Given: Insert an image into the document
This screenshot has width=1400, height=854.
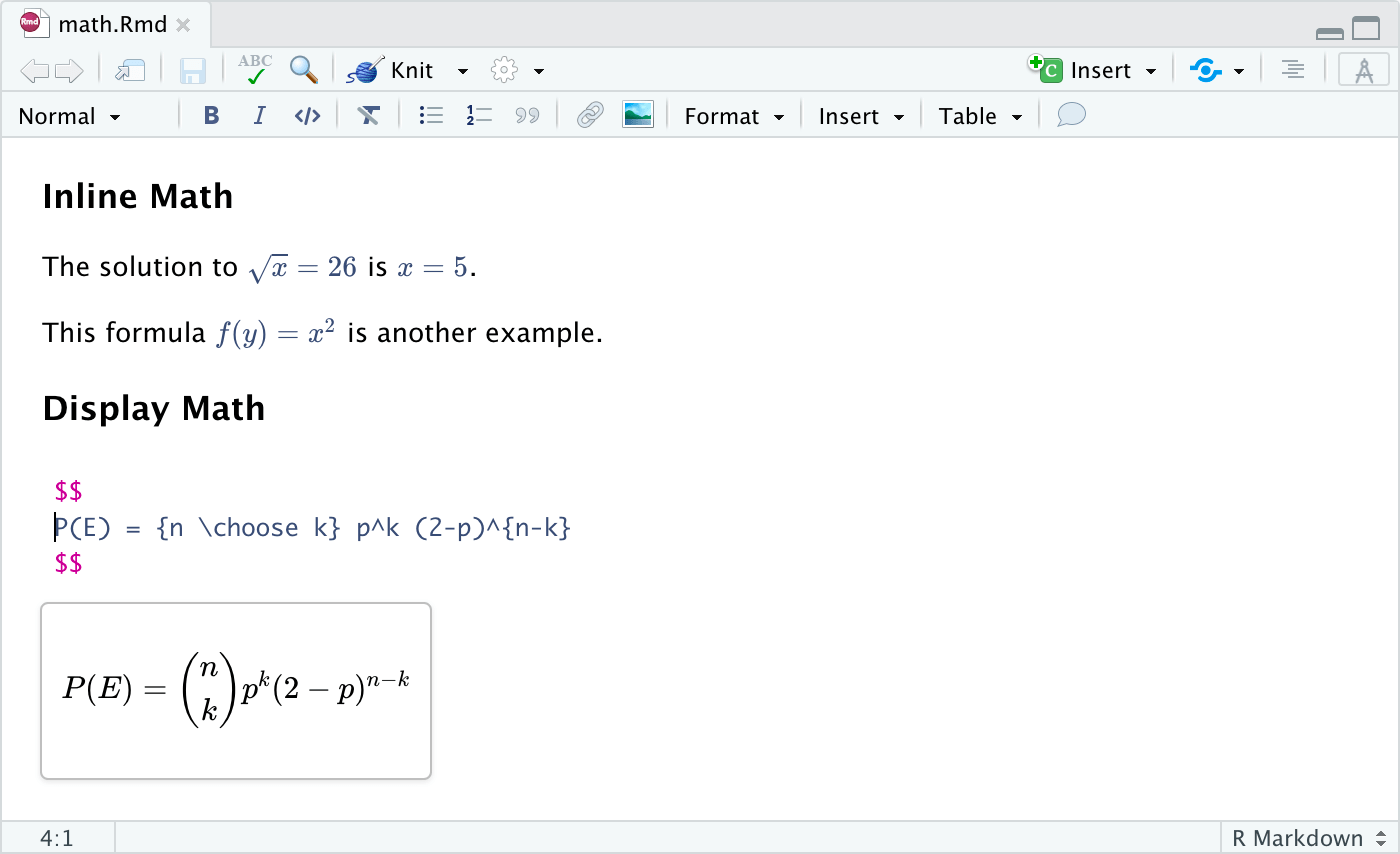Looking at the screenshot, I should [x=638, y=115].
